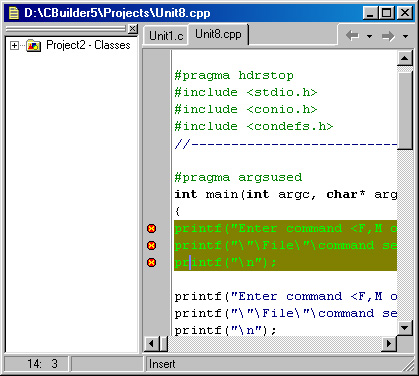
Task: Click the #include <condefs.h> line
Action: (x=254, y=126)
